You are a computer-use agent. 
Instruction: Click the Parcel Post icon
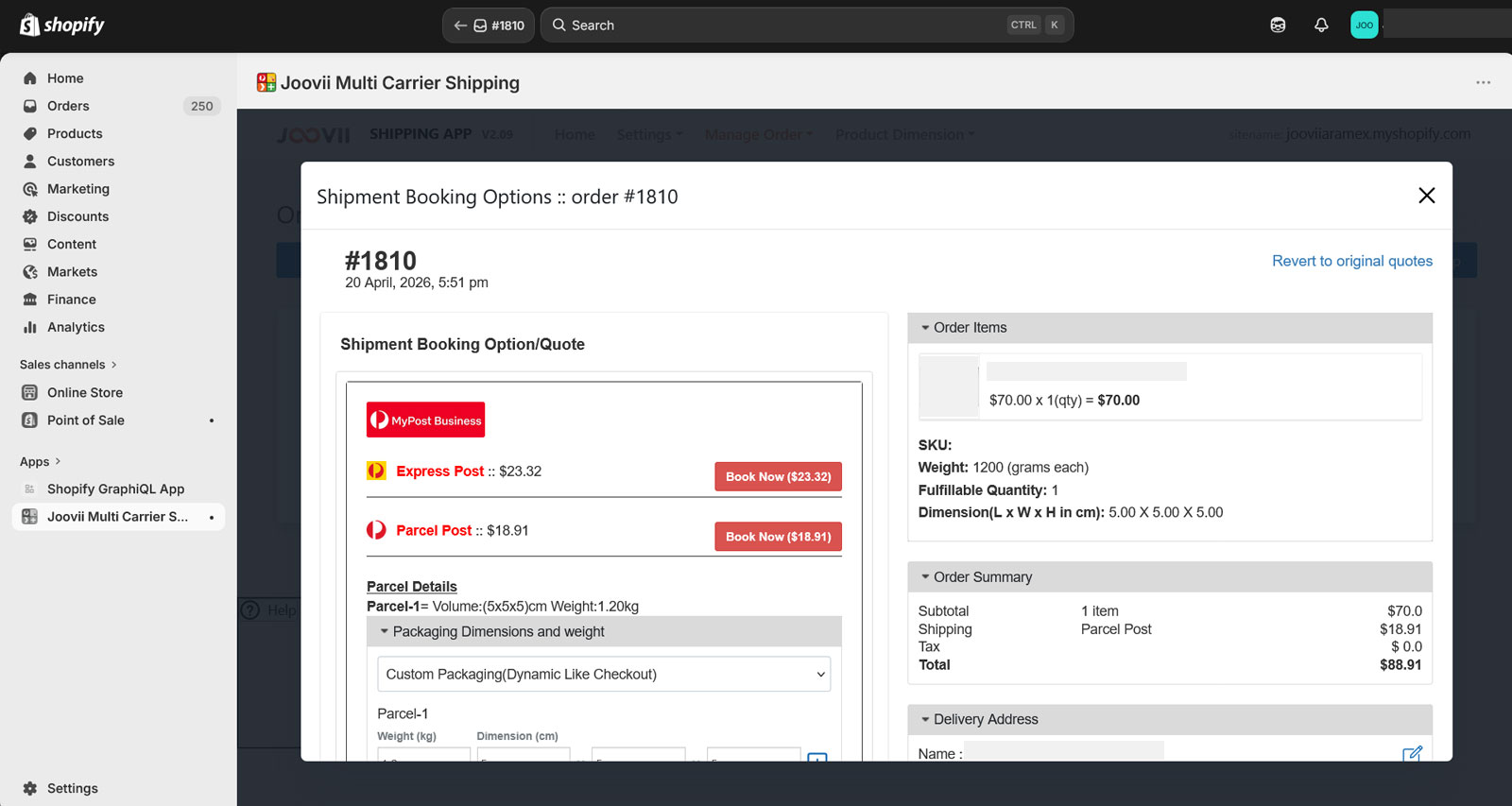coord(376,530)
